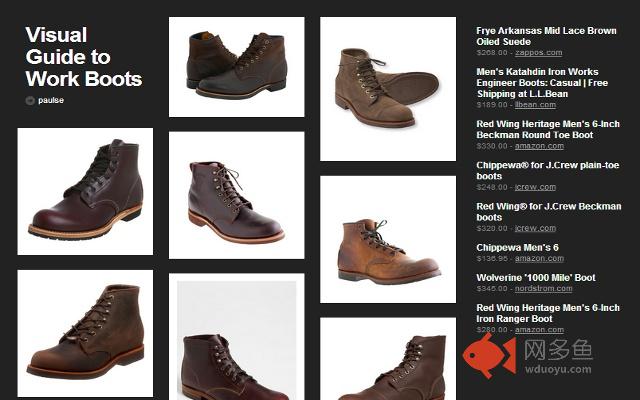Follow the nordstrom.com link
This screenshot has width=640, height=400.
coord(543,289)
